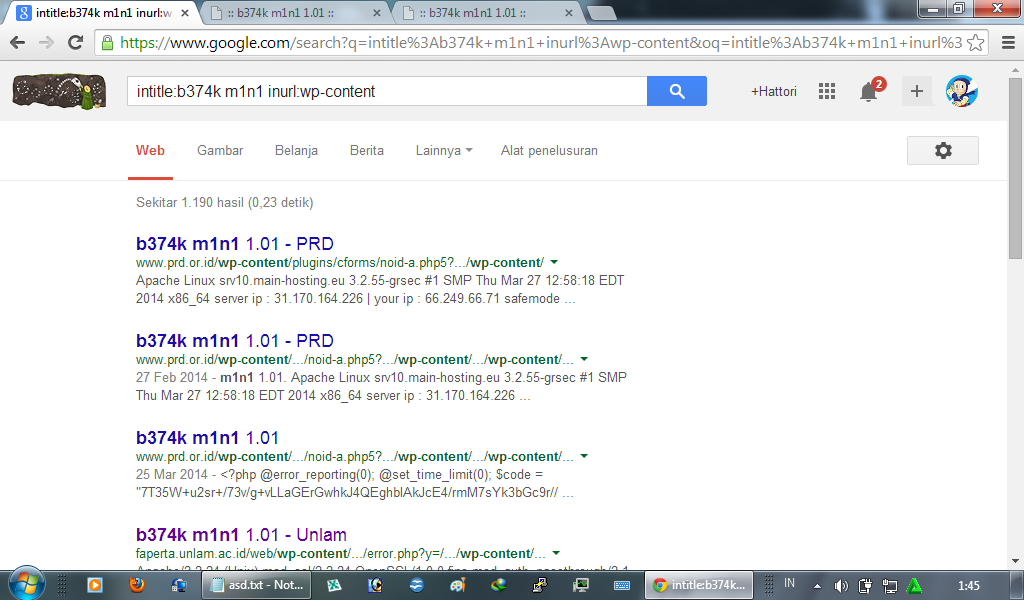Switch to the Gambar search tab
The height and width of the screenshot is (600, 1024).
coord(220,151)
